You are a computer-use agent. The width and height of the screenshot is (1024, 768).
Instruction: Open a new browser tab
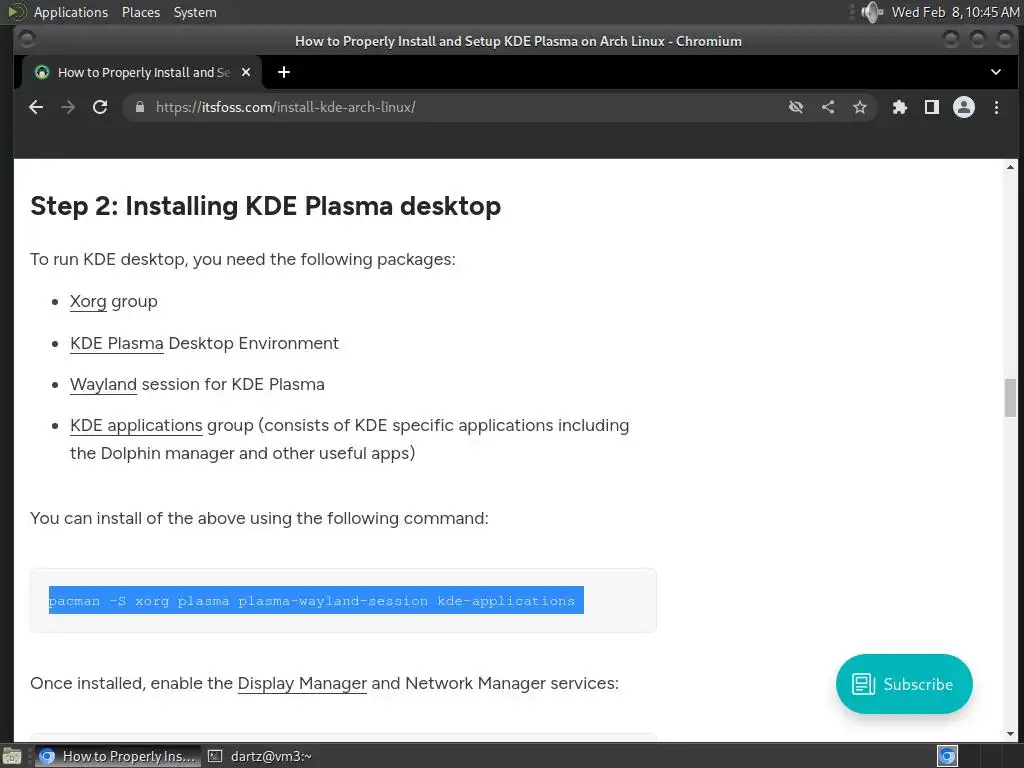pyautogui.click(x=284, y=72)
